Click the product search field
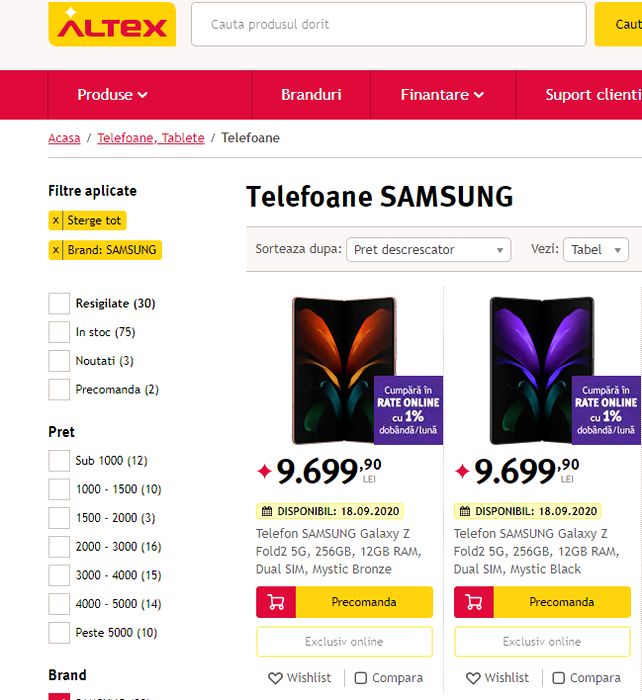The height and width of the screenshot is (700, 642). coord(388,24)
